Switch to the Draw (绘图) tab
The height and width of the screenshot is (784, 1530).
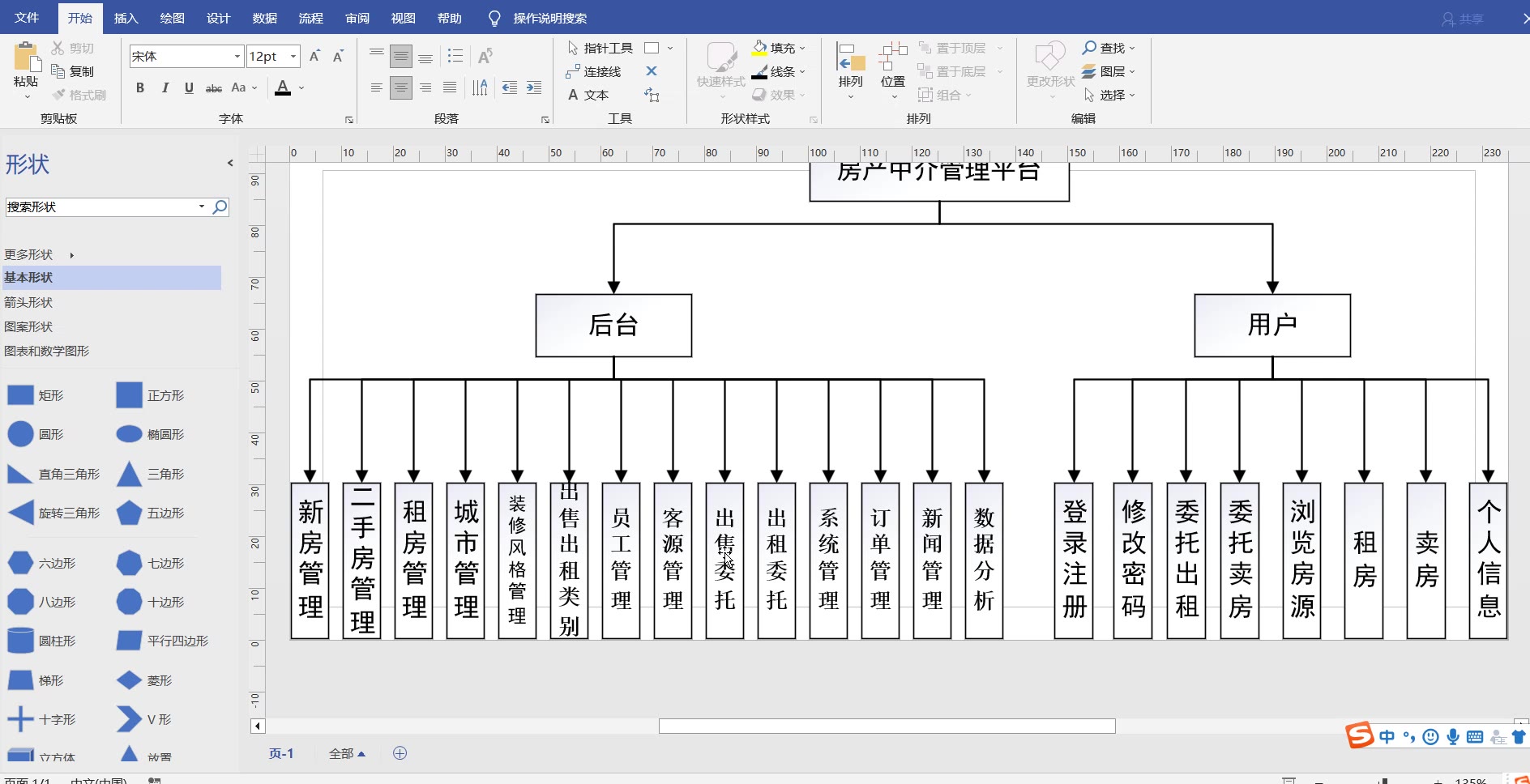(172, 18)
